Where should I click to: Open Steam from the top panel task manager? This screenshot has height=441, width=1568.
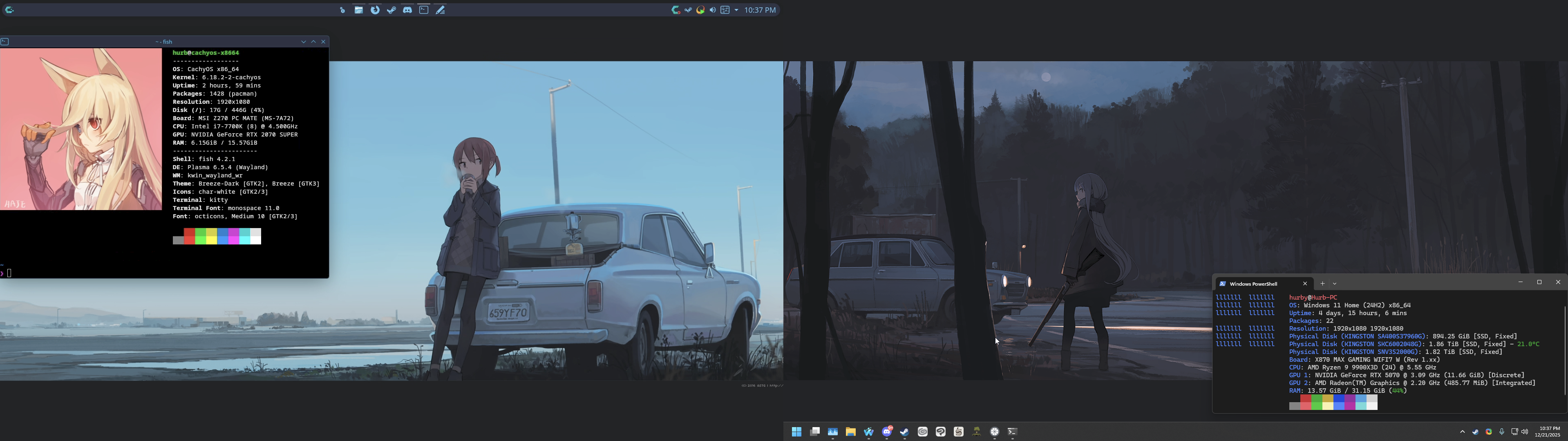tap(391, 10)
